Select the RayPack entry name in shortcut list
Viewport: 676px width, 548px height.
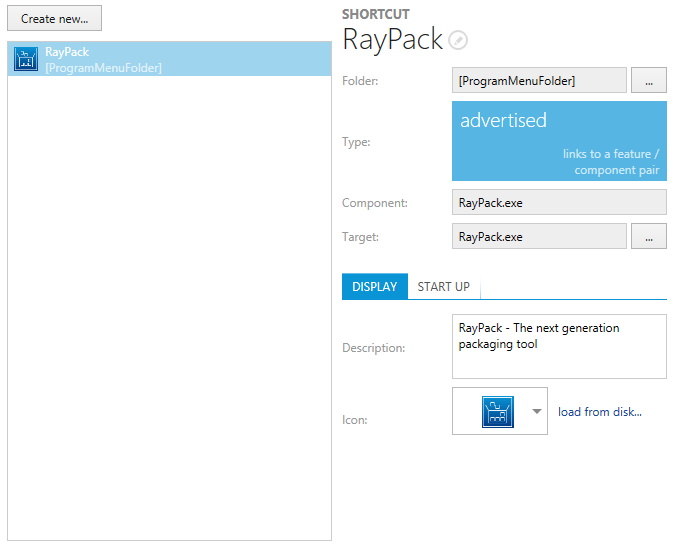click(67, 52)
